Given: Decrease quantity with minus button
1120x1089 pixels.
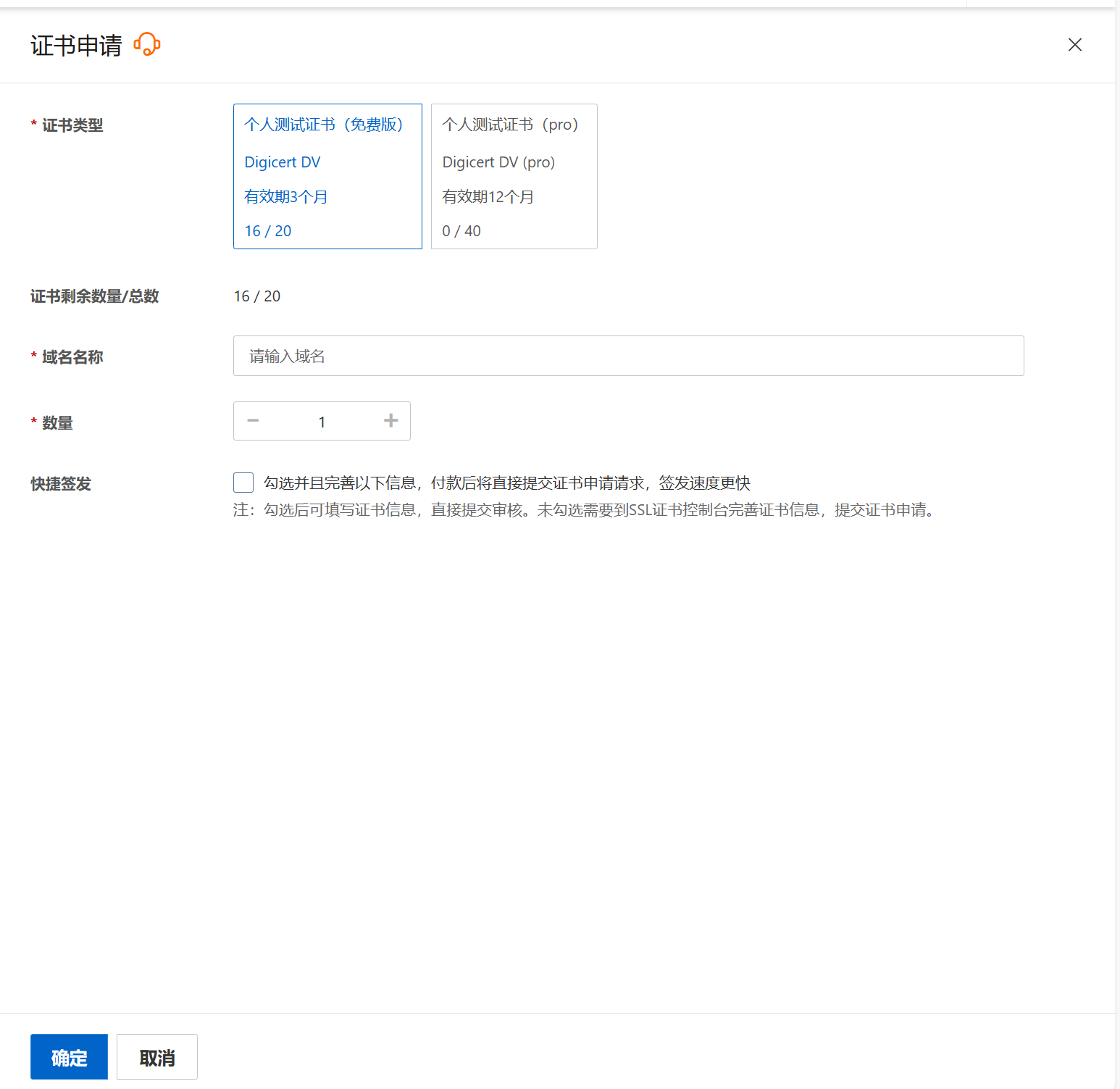Looking at the screenshot, I should click(x=253, y=421).
